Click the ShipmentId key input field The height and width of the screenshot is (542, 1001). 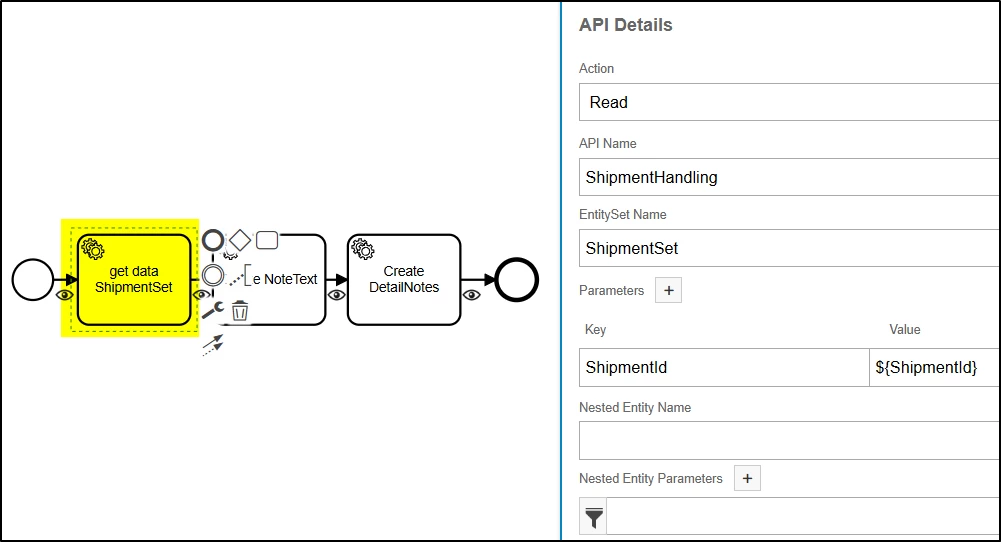(724, 367)
